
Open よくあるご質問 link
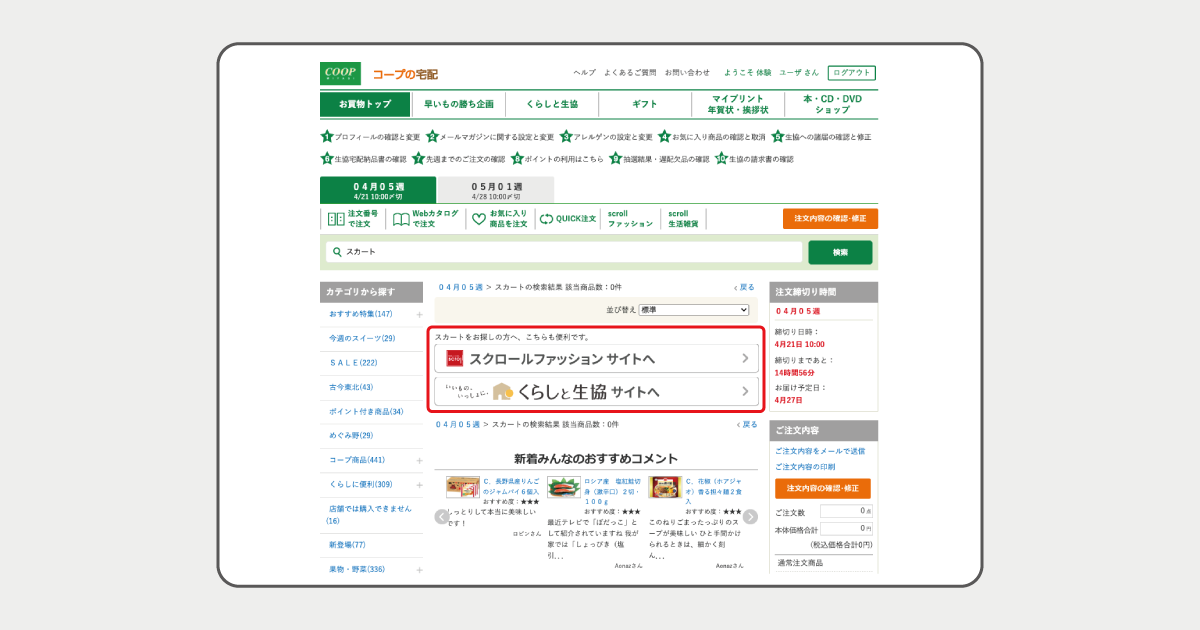pos(630,73)
